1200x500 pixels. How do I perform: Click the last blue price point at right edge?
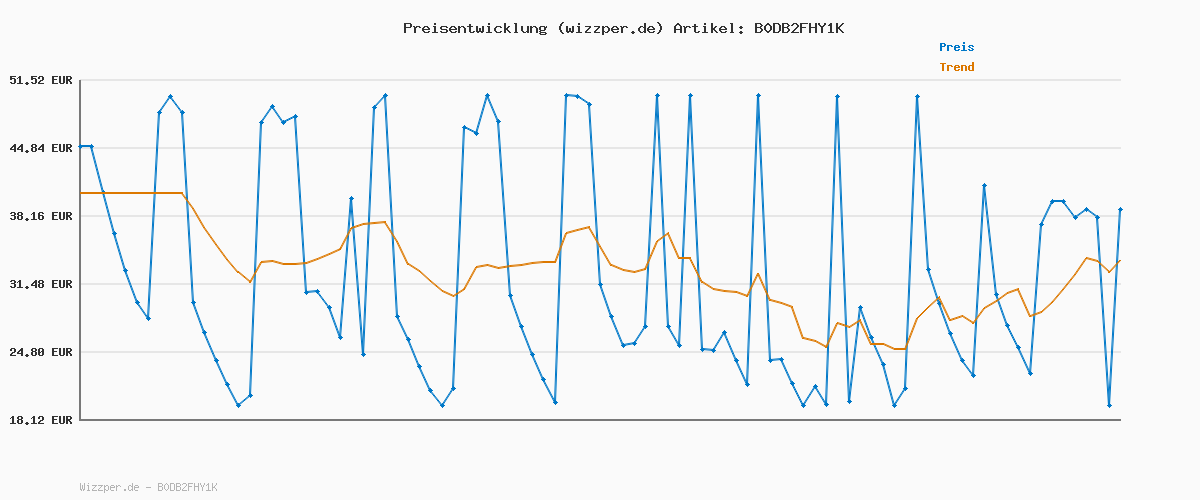(1120, 209)
